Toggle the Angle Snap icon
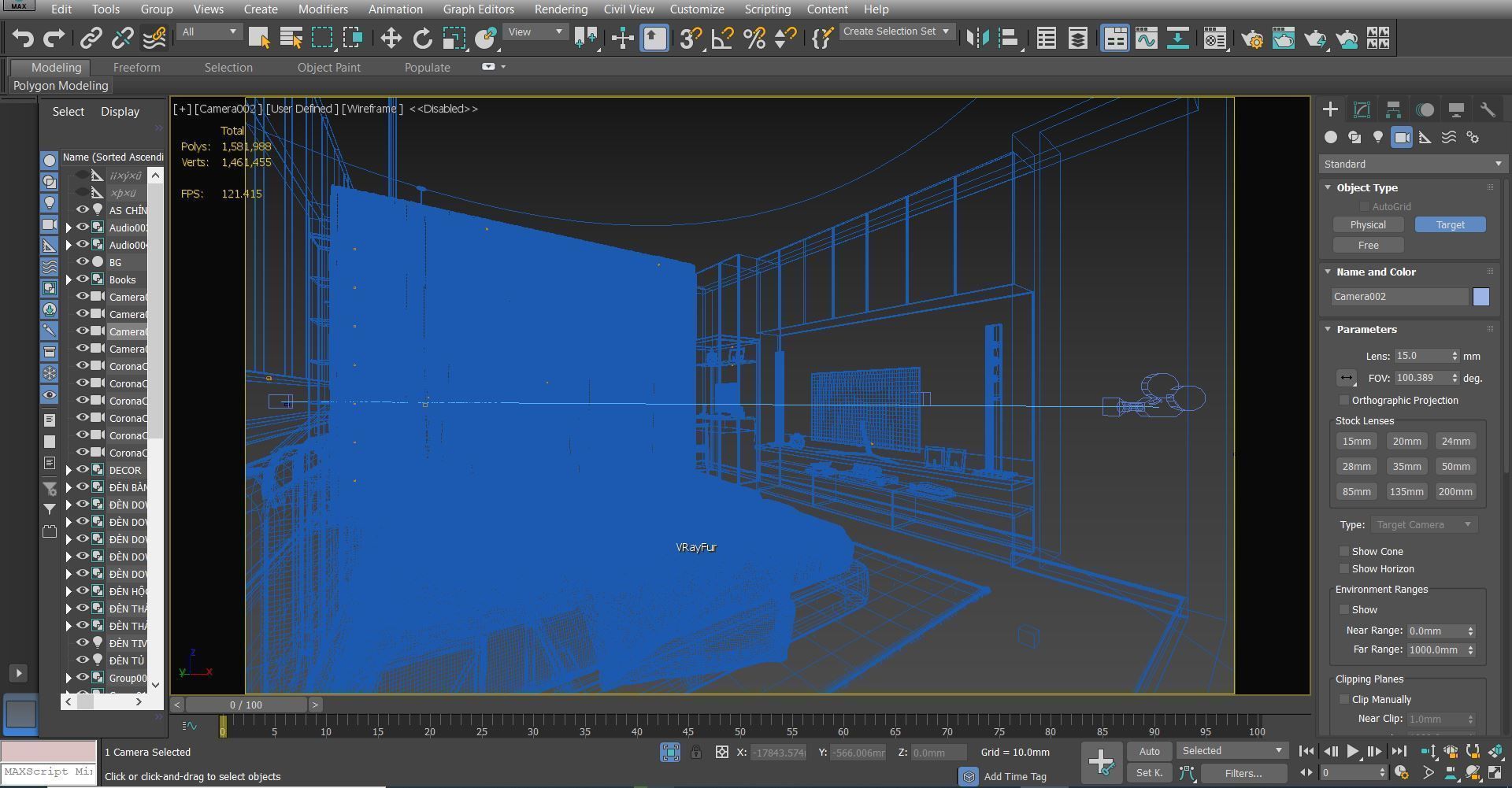1512x788 pixels. click(x=722, y=38)
